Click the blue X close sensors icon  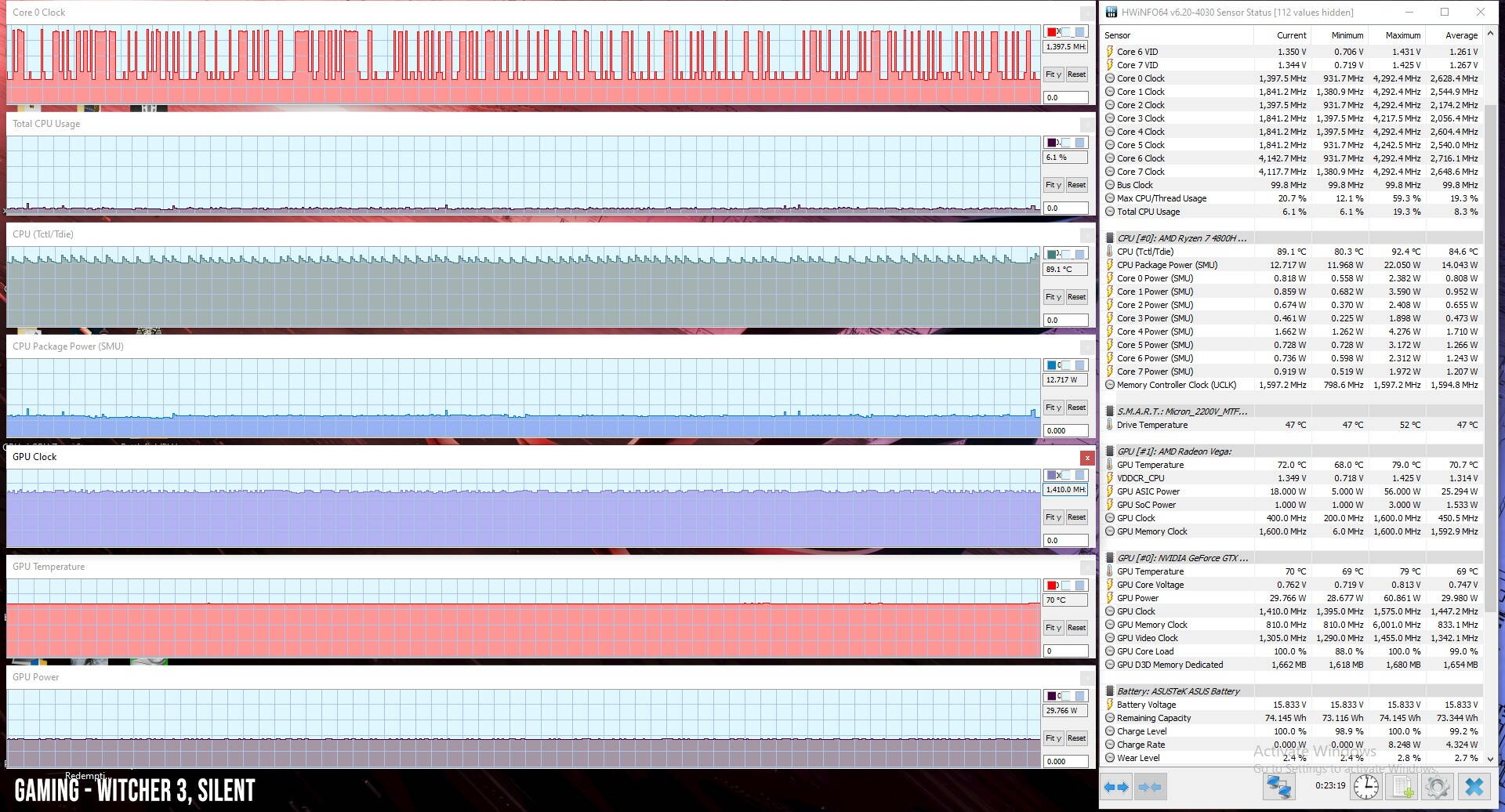[x=1474, y=787]
